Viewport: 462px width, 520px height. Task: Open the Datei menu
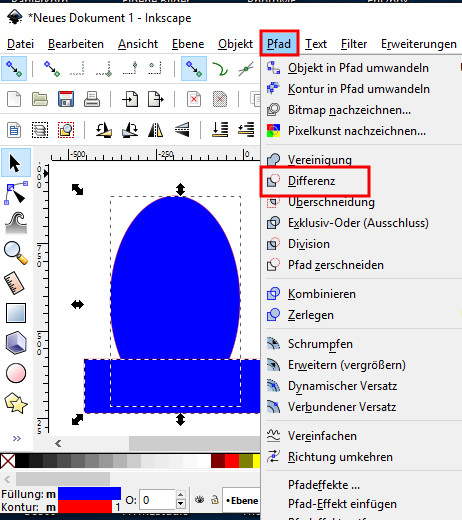[x=20, y=44]
